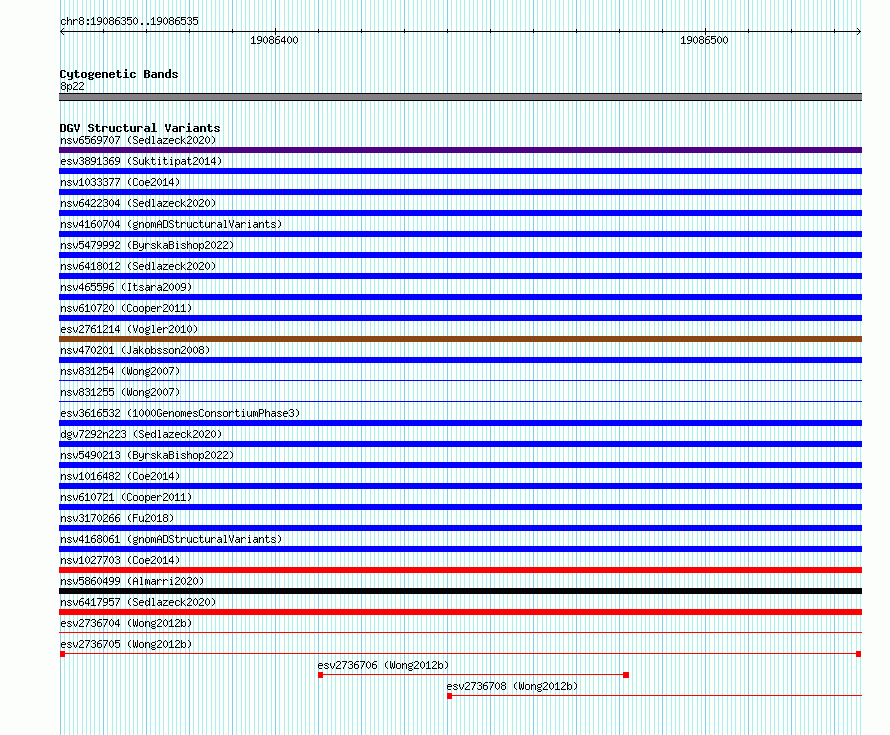Click the nsv6569707 (Sedlazeck2020) variant label
The width and height of the screenshot is (890, 735).
(138, 140)
